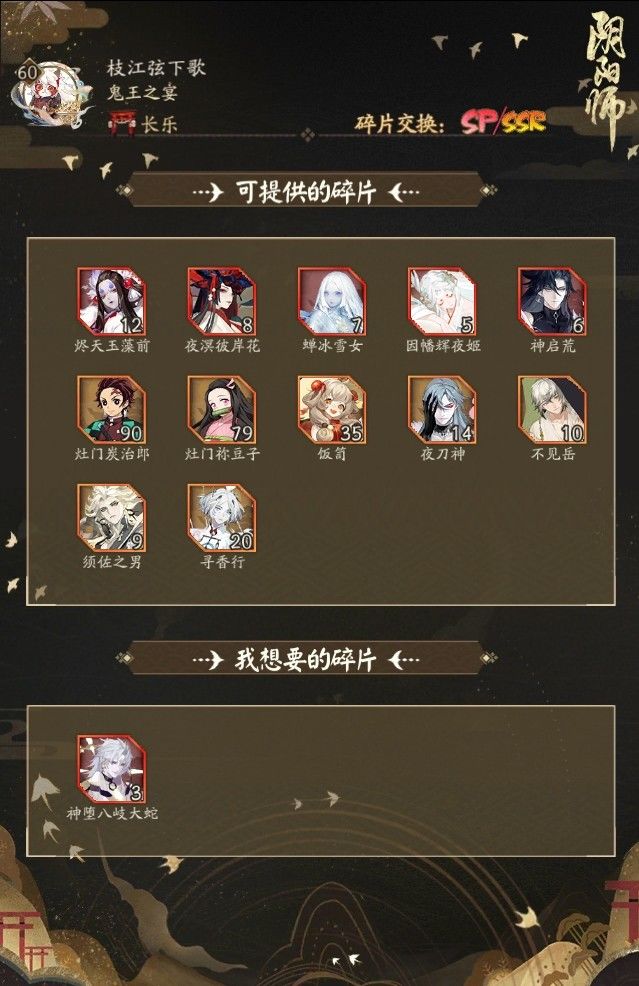Click the 长乐 server label

click(x=159, y=124)
